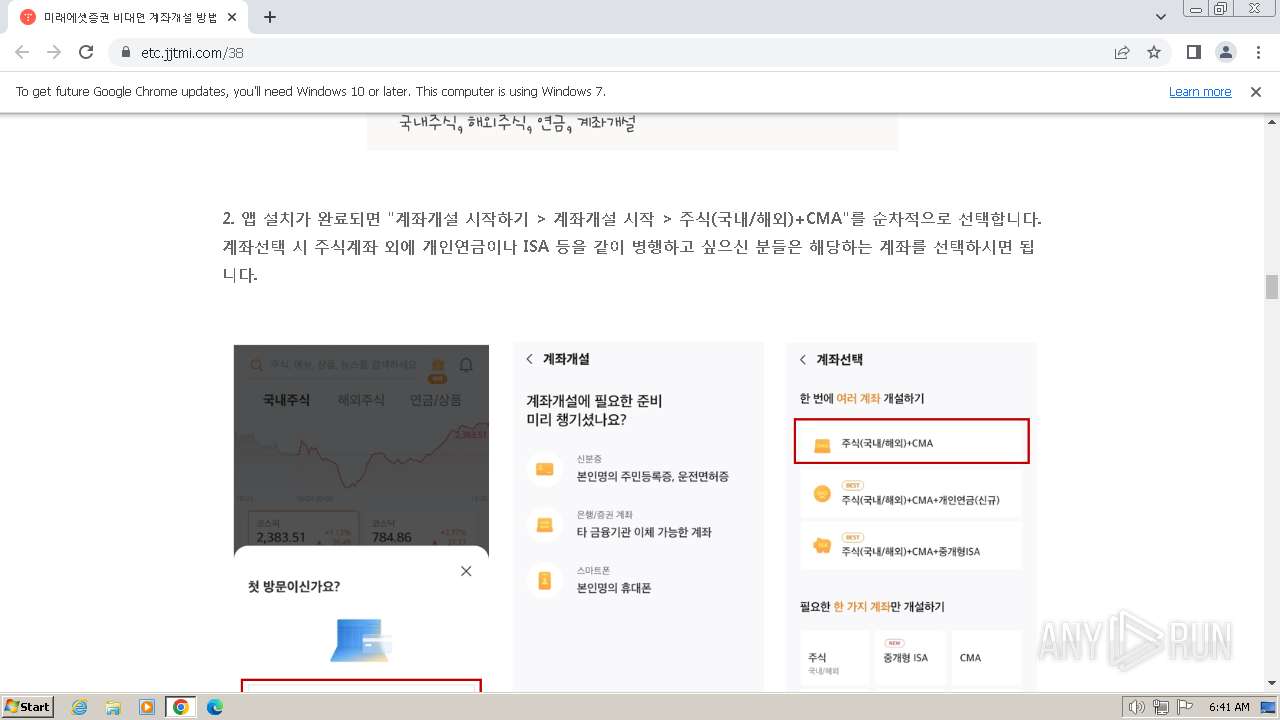The height and width of the screenshot is (720, 1280).
Task: Open the Action Center flag icon
Action: pos(1184,707)
